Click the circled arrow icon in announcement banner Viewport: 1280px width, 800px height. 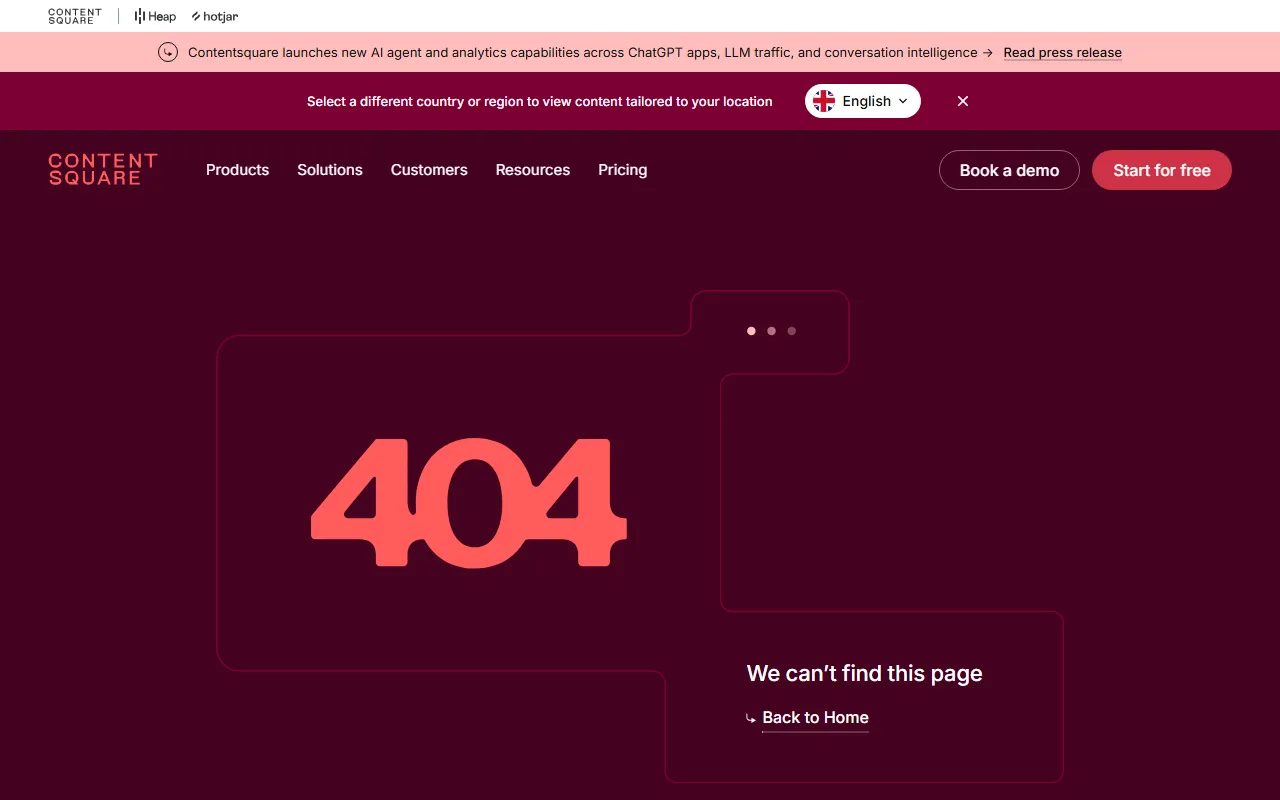168,53
